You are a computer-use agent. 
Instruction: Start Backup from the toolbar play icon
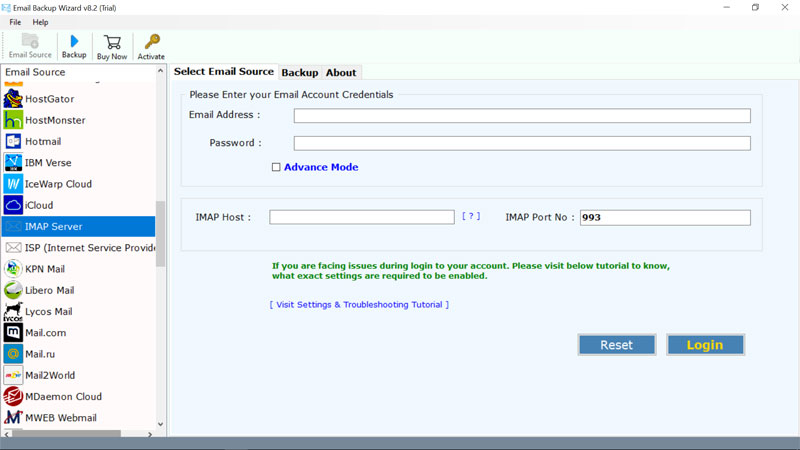coord(74,41)
